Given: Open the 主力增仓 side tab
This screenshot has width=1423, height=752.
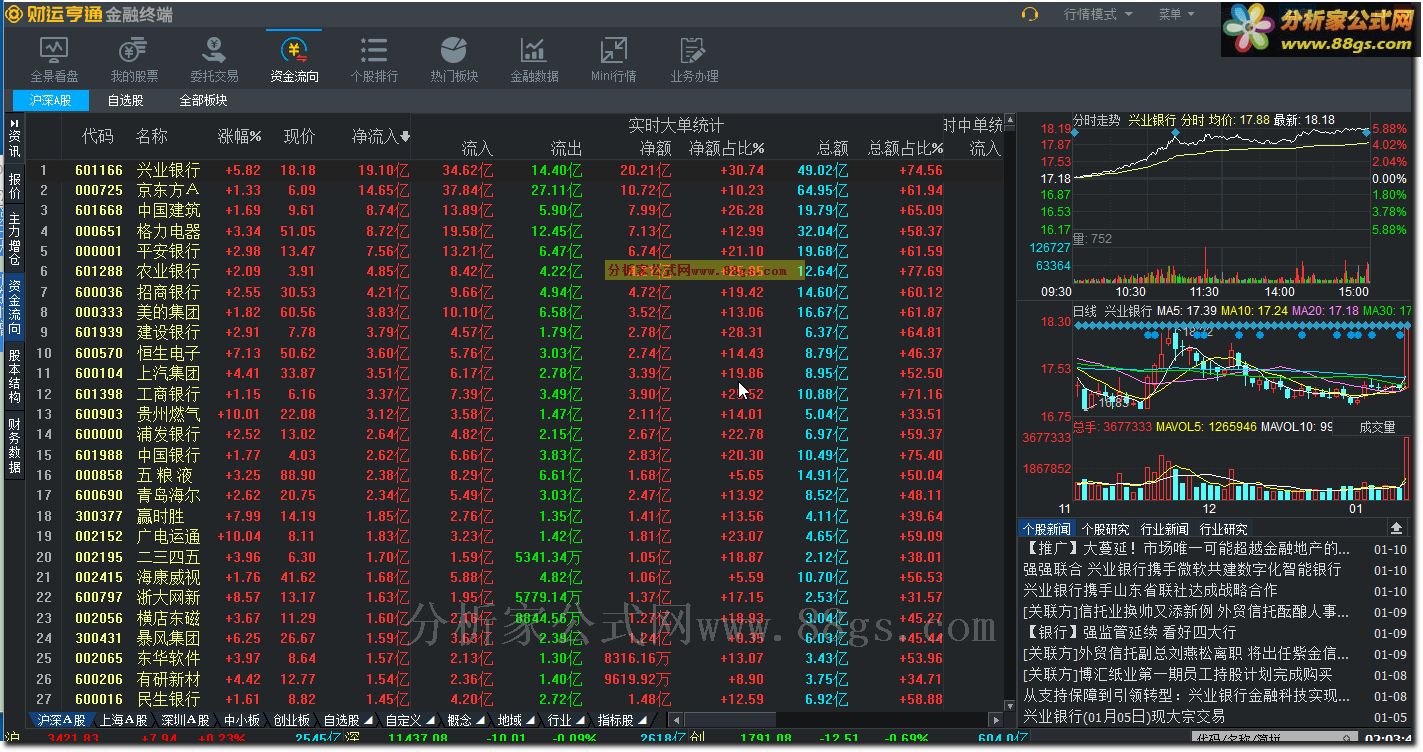Looking at the screenshot, I should coord(14,240).
